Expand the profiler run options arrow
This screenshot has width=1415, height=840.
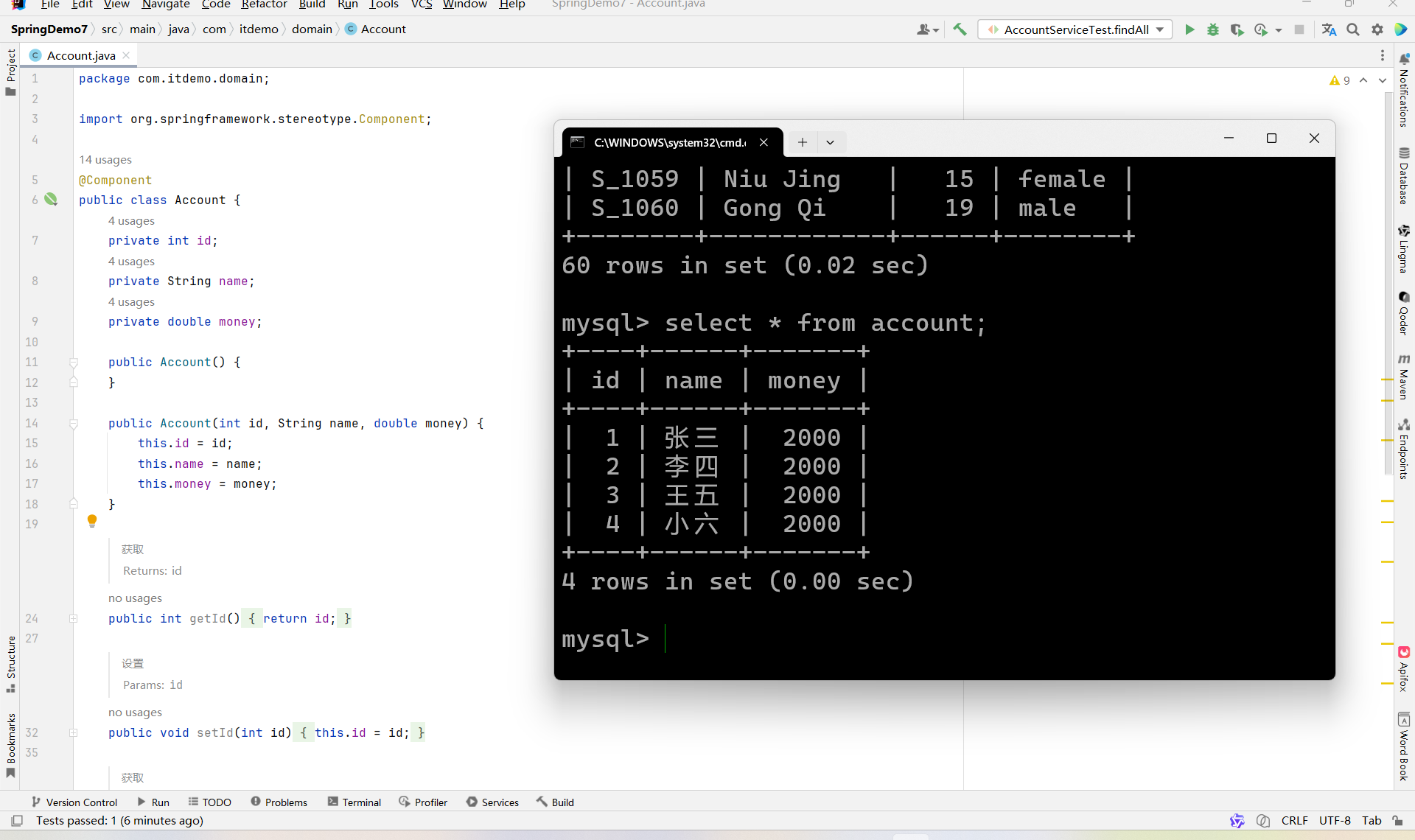click(1279, 30)
